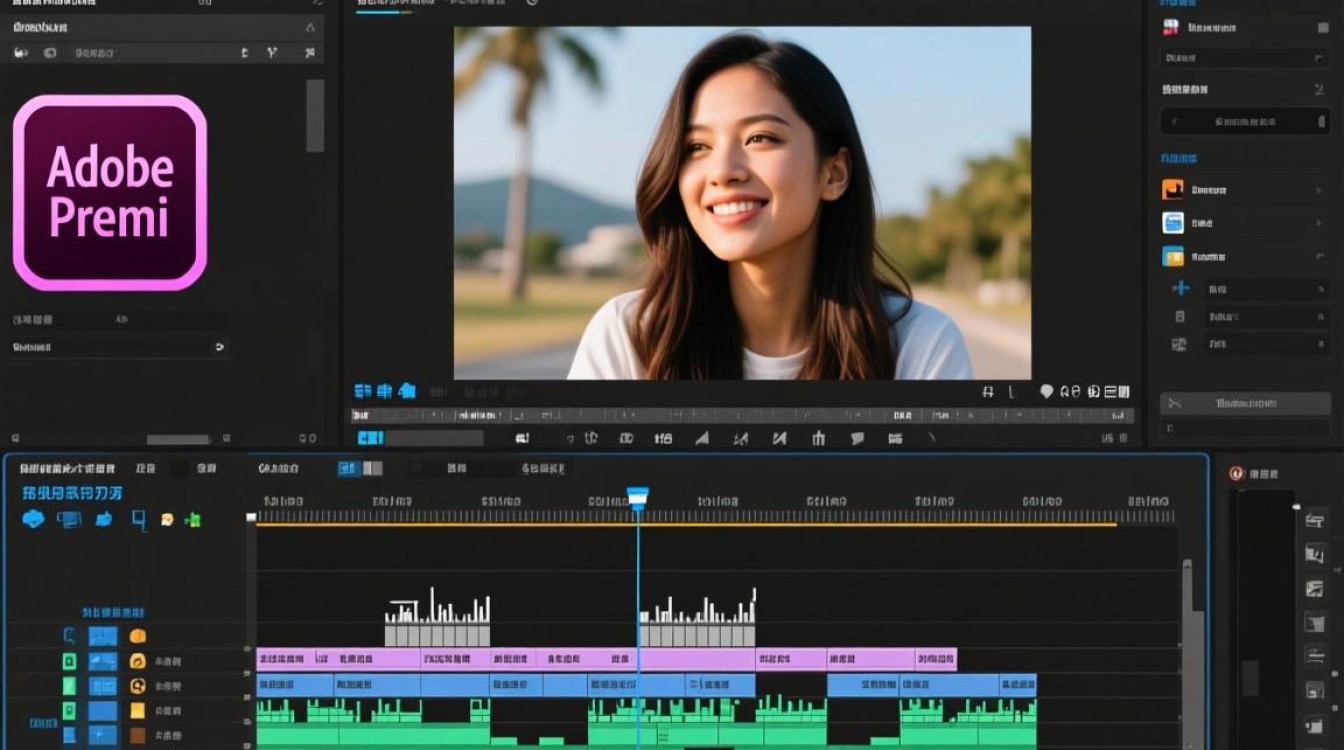Click the orange folder icon on the top track header
Screen dimensions: 1344x750
tap(138, 636)
